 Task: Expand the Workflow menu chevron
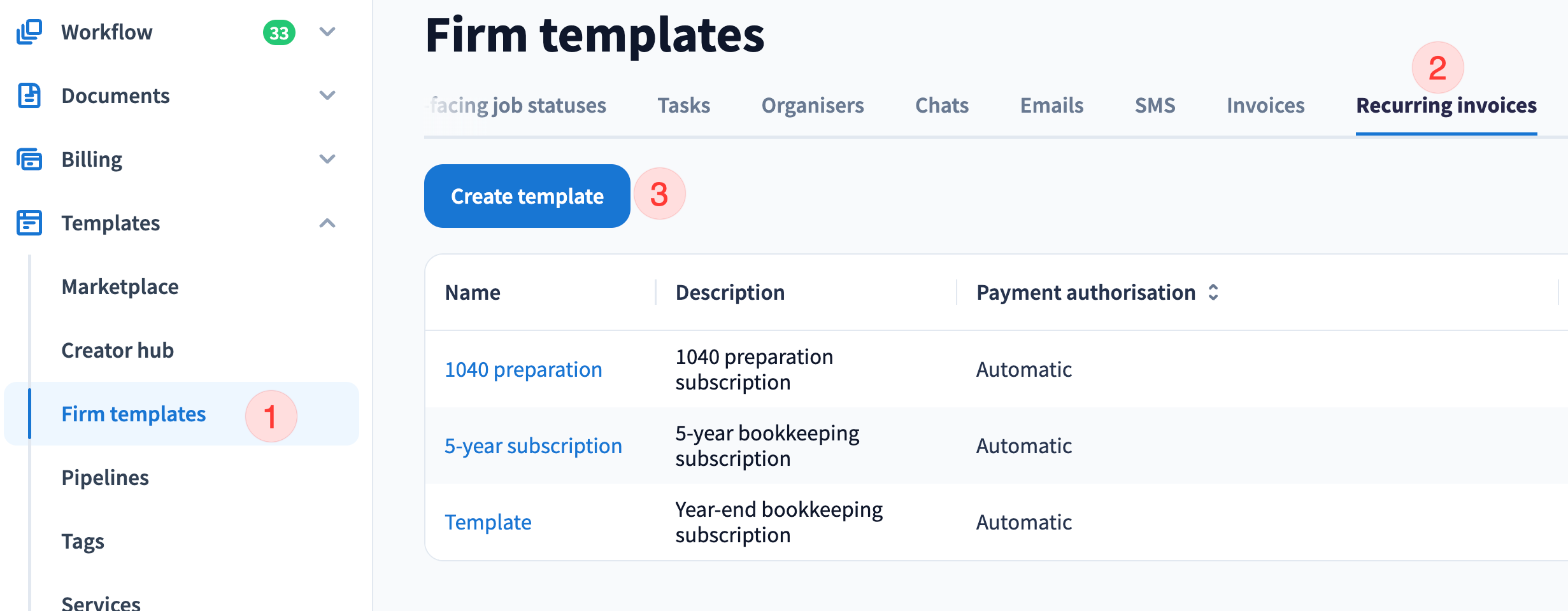tap(327, 32)
